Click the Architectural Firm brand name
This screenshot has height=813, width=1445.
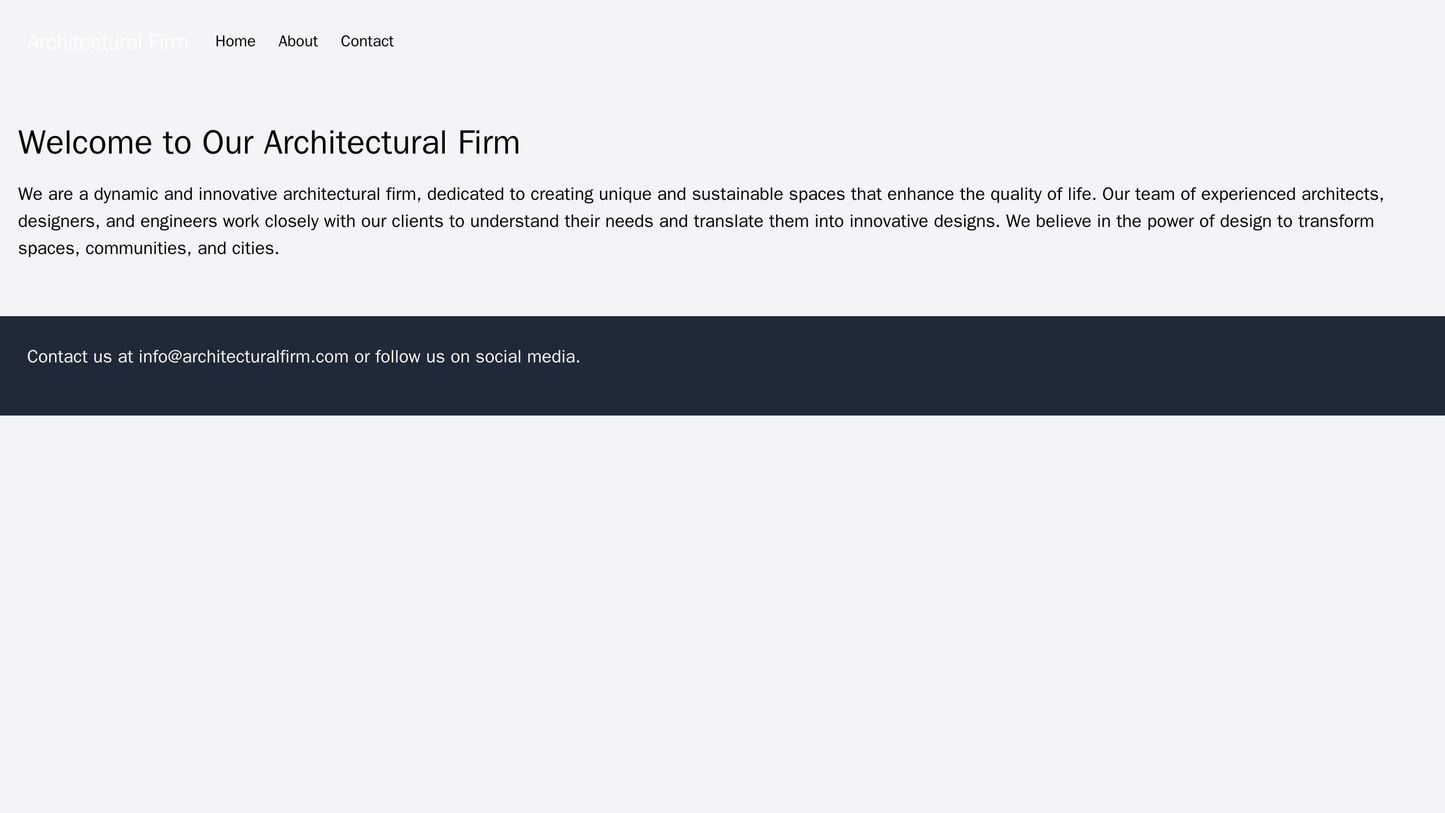coord(108,41)
